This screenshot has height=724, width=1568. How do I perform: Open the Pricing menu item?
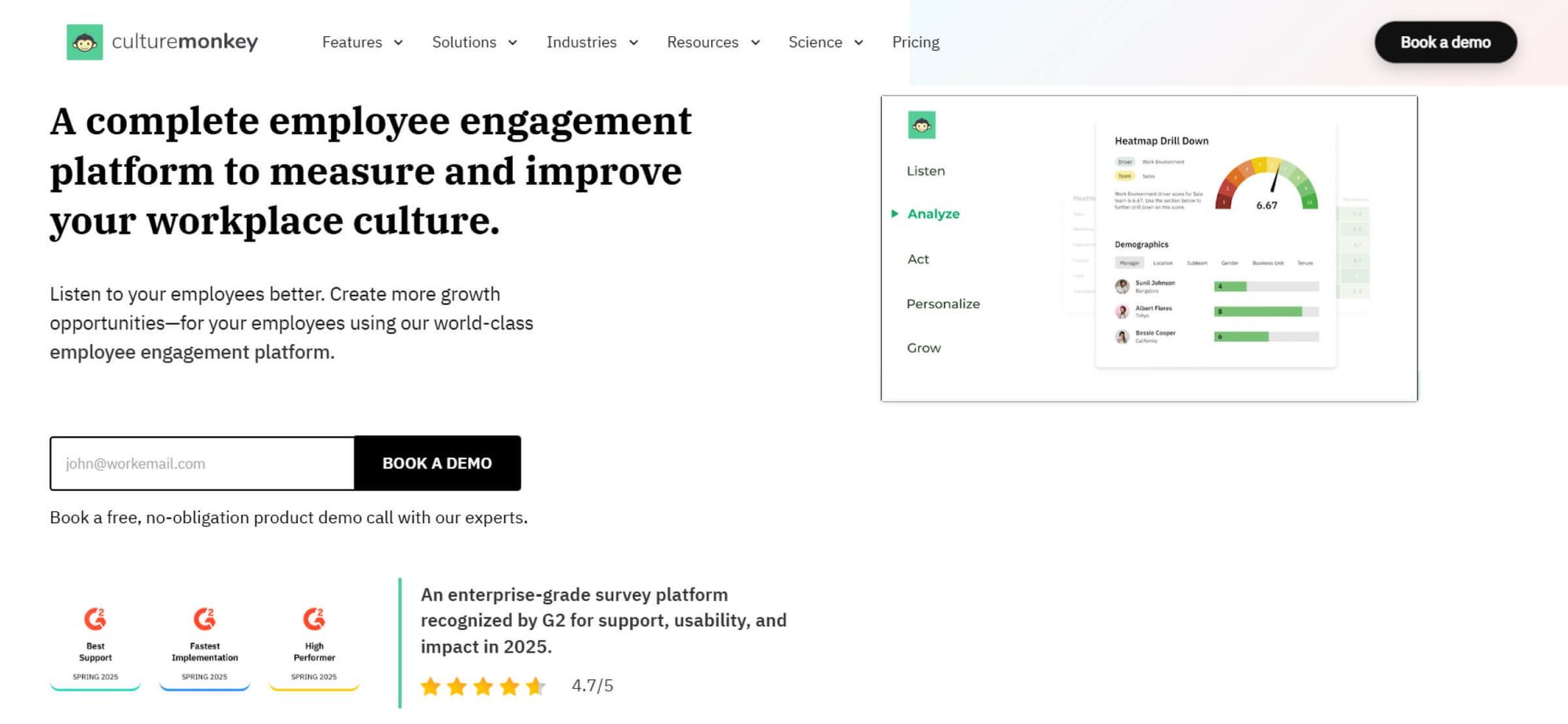915,42
